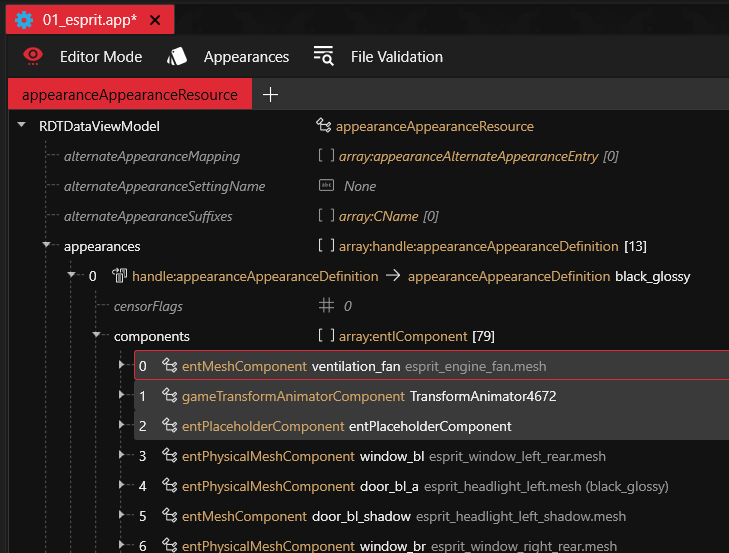This screenshot has width=729, height=553.
Task: Click the component icon next to ventilation_fan
Action: point(169,367)
